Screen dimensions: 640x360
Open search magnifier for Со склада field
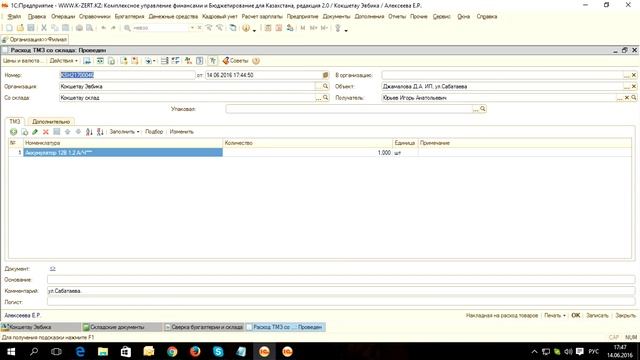tap(325, 98)
